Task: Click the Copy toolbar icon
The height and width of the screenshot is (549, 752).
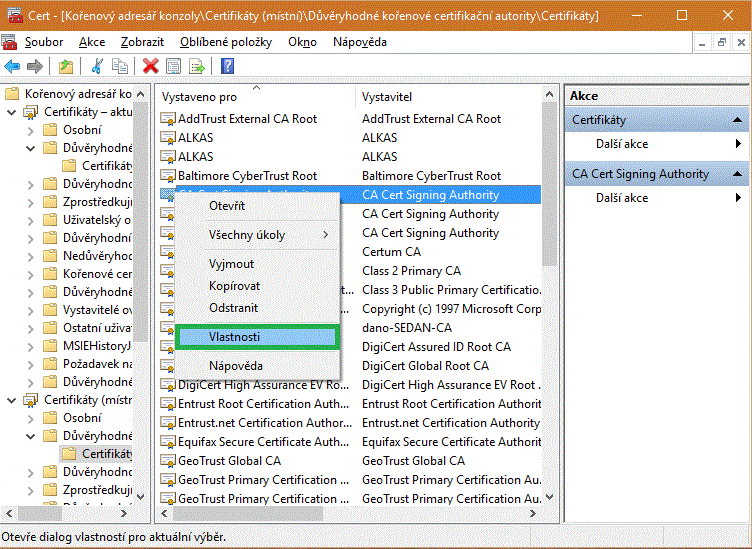Action: [x=120, y=66]
